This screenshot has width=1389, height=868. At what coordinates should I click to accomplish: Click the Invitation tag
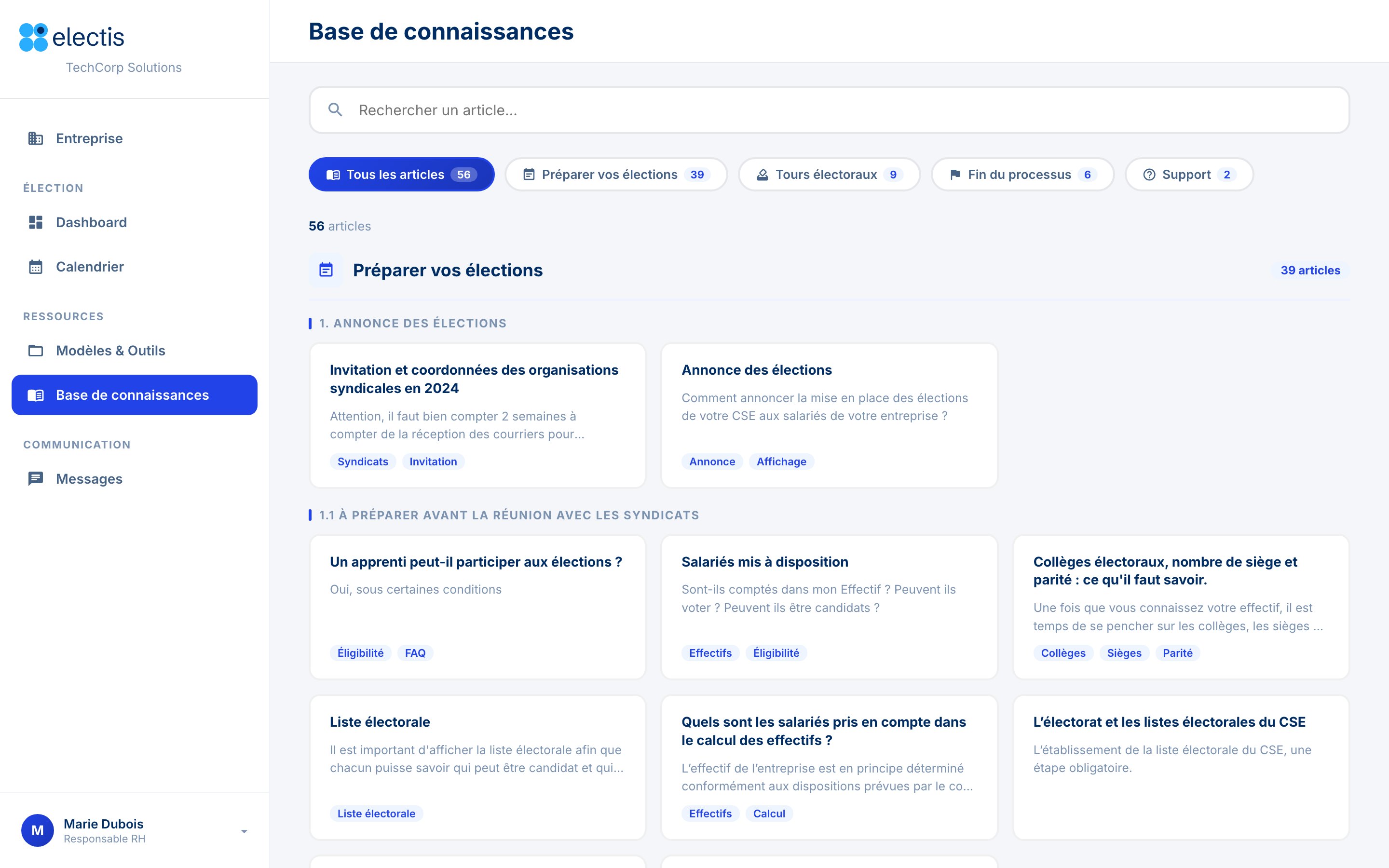coord(433,461)
